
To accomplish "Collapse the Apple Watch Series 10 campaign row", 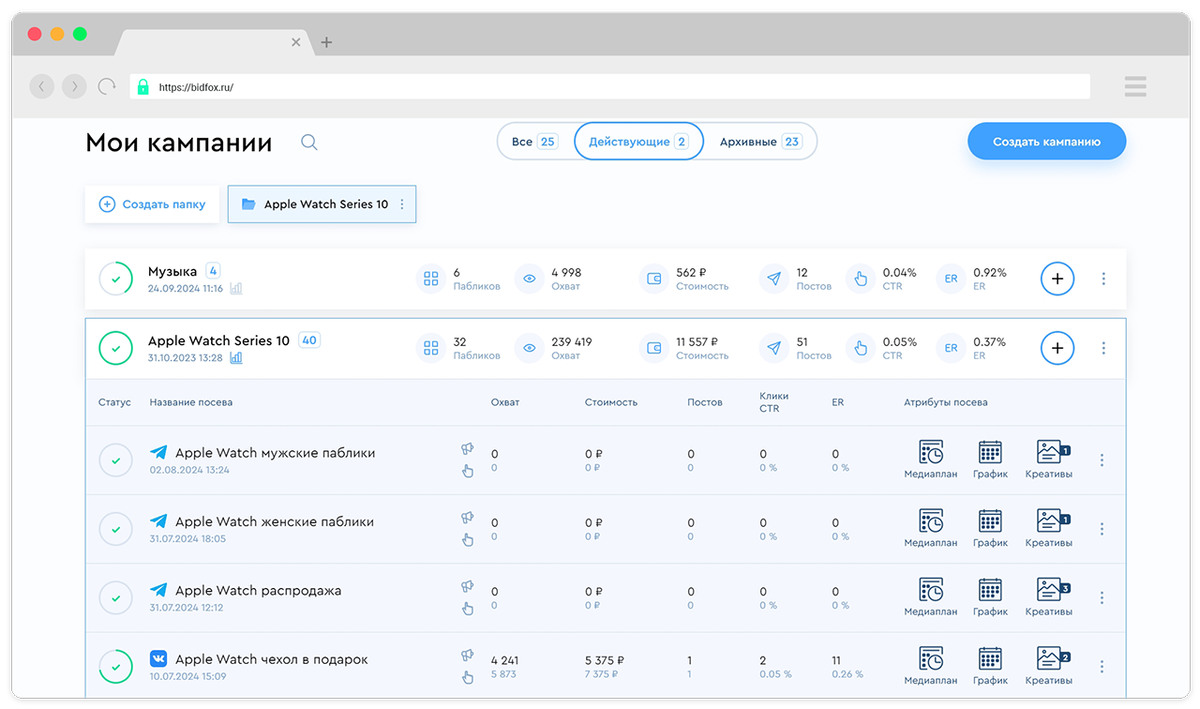I will pos(606,348).
